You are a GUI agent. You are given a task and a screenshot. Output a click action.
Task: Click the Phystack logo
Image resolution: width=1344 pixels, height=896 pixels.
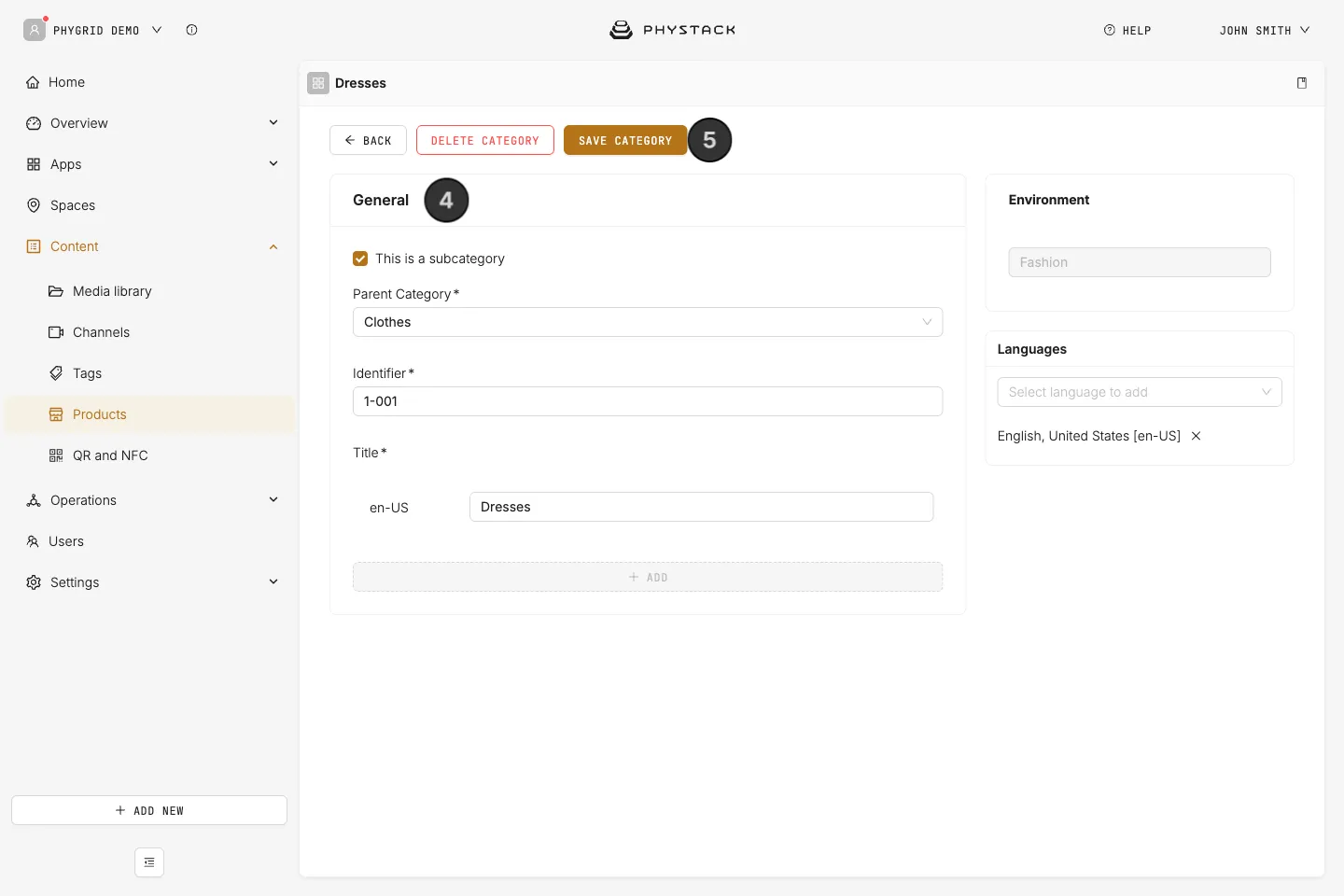(672, 30)
